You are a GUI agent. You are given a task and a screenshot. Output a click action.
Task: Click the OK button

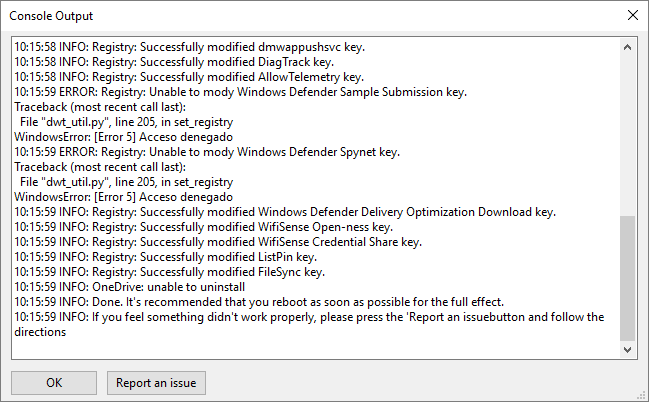pos(54,382)
